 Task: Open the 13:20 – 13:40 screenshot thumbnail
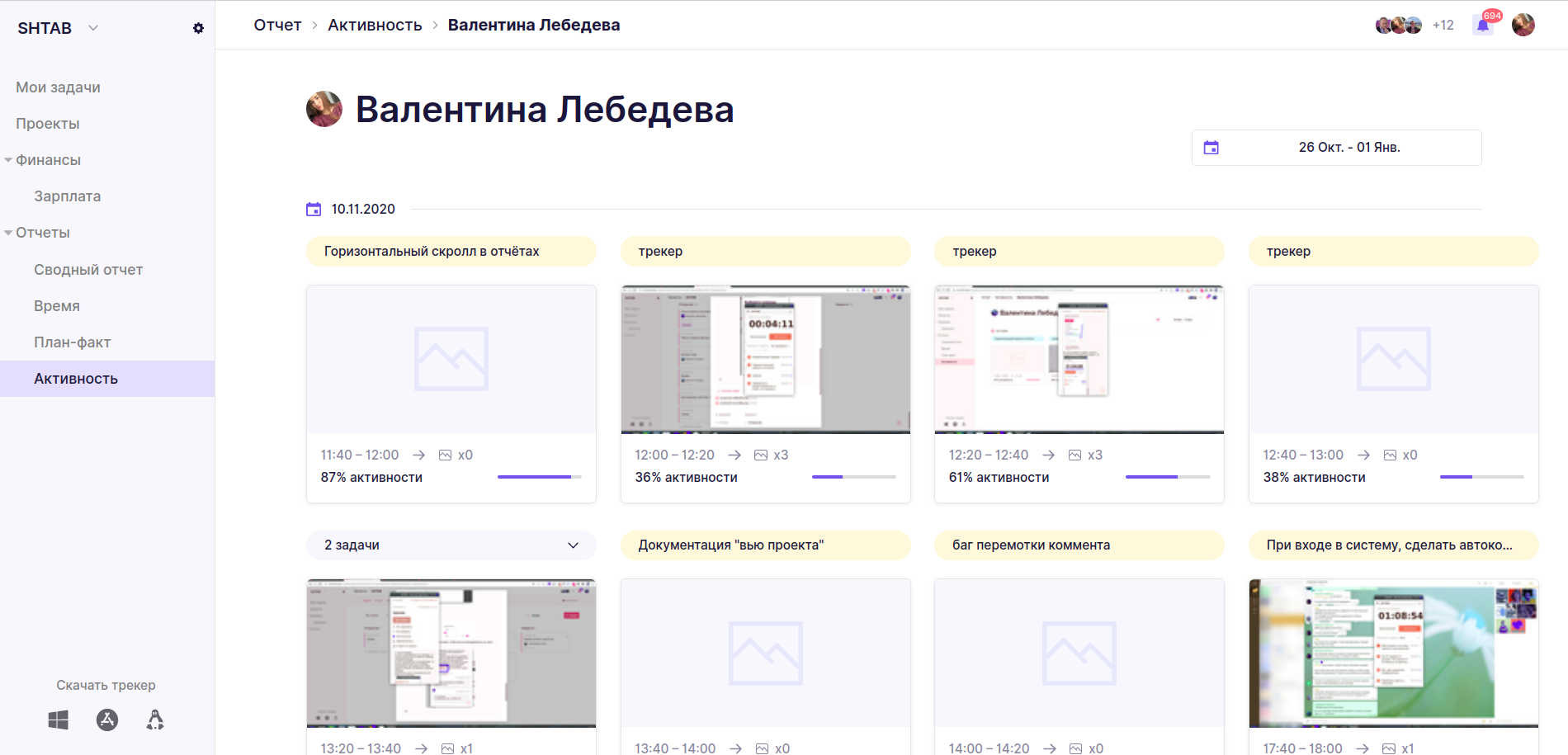pyautogui.click(x=451, y=654)
